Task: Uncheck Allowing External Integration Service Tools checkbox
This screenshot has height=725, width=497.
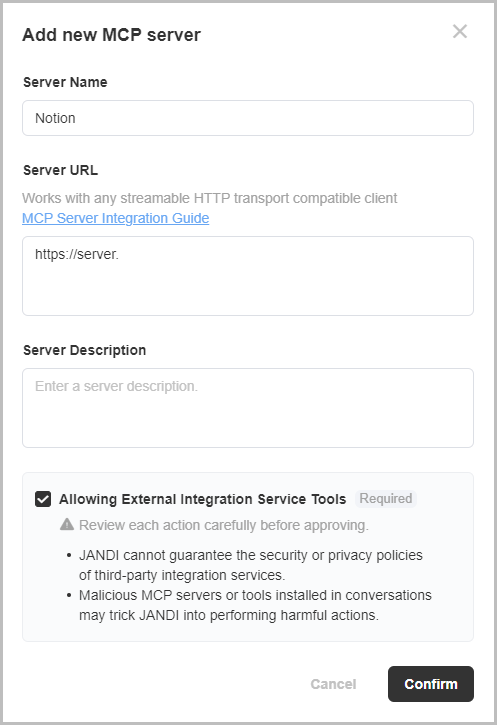Action: click(43, 499)
